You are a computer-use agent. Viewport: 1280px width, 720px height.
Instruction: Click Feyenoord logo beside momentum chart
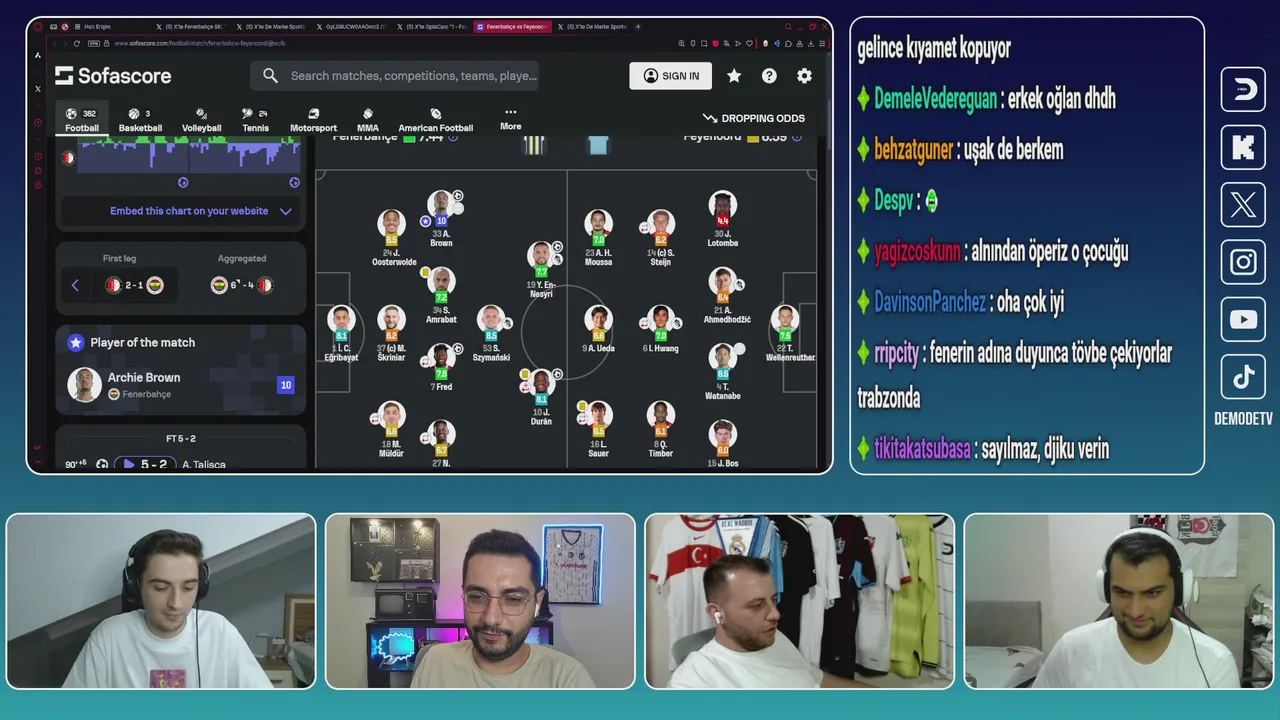tap(68, 158)
